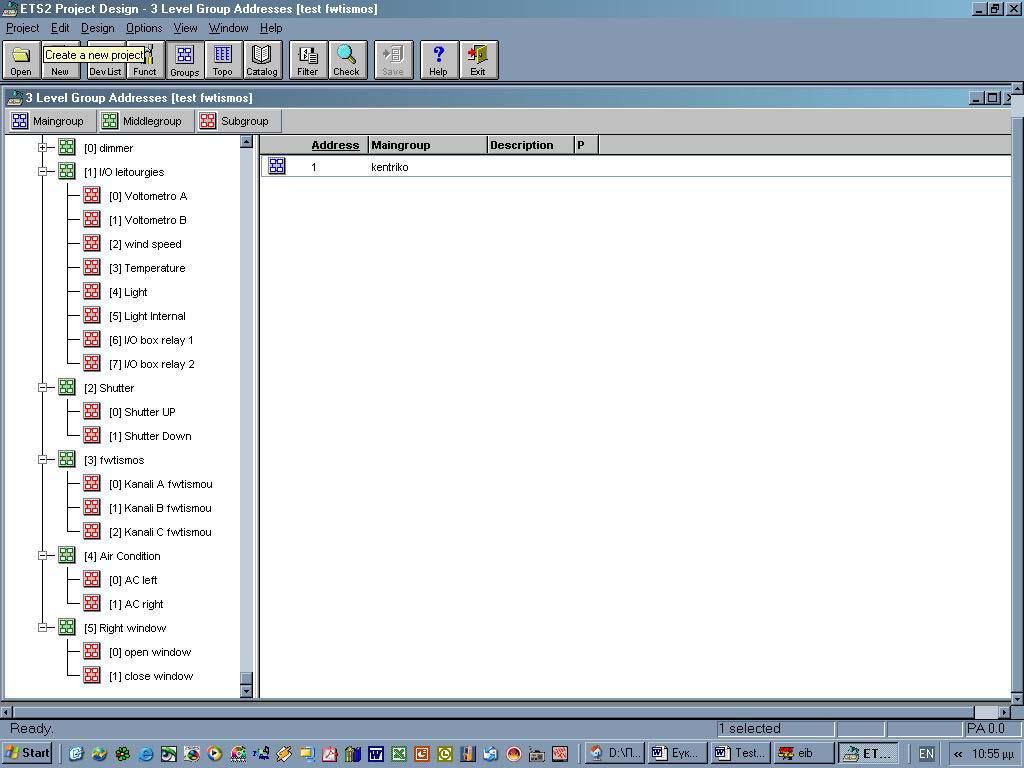Run the Check toolbar tool
The height and width of the screenshot is (768, 1024).
click(347, 60)
